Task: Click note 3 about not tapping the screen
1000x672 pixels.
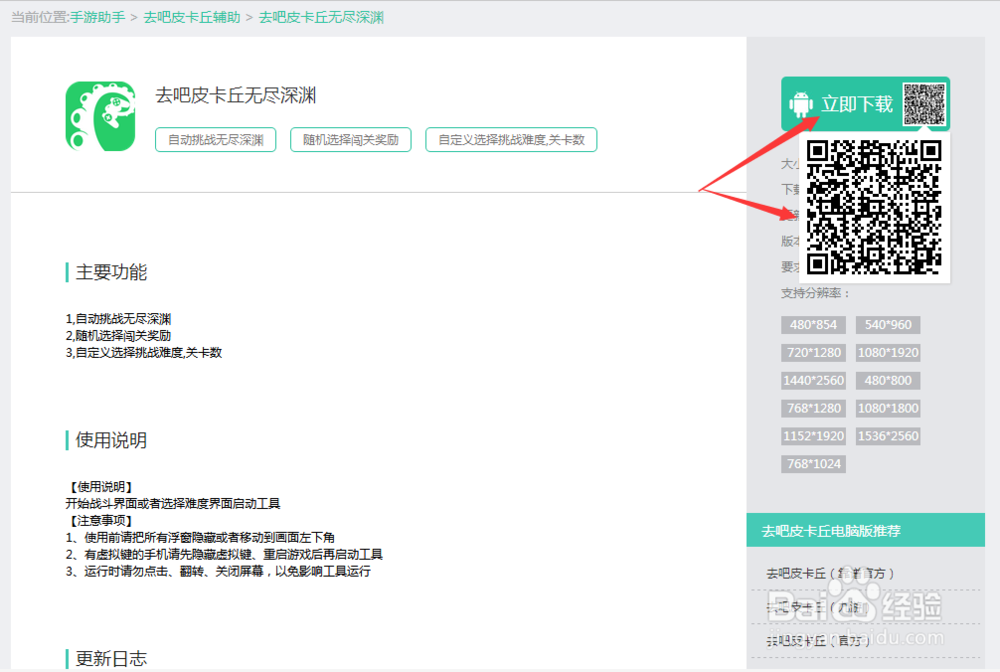Action: [x=218, y=571]
